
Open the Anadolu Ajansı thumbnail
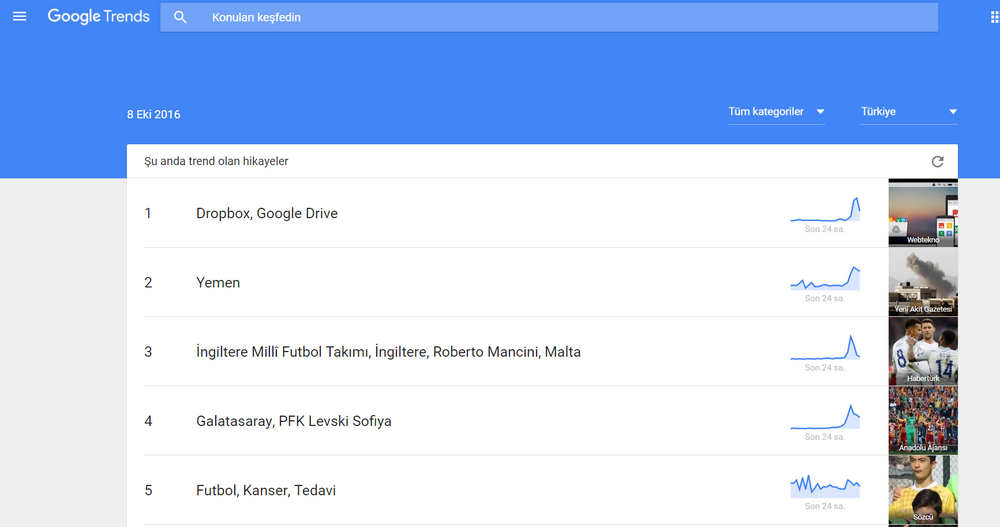pos(923,420)
